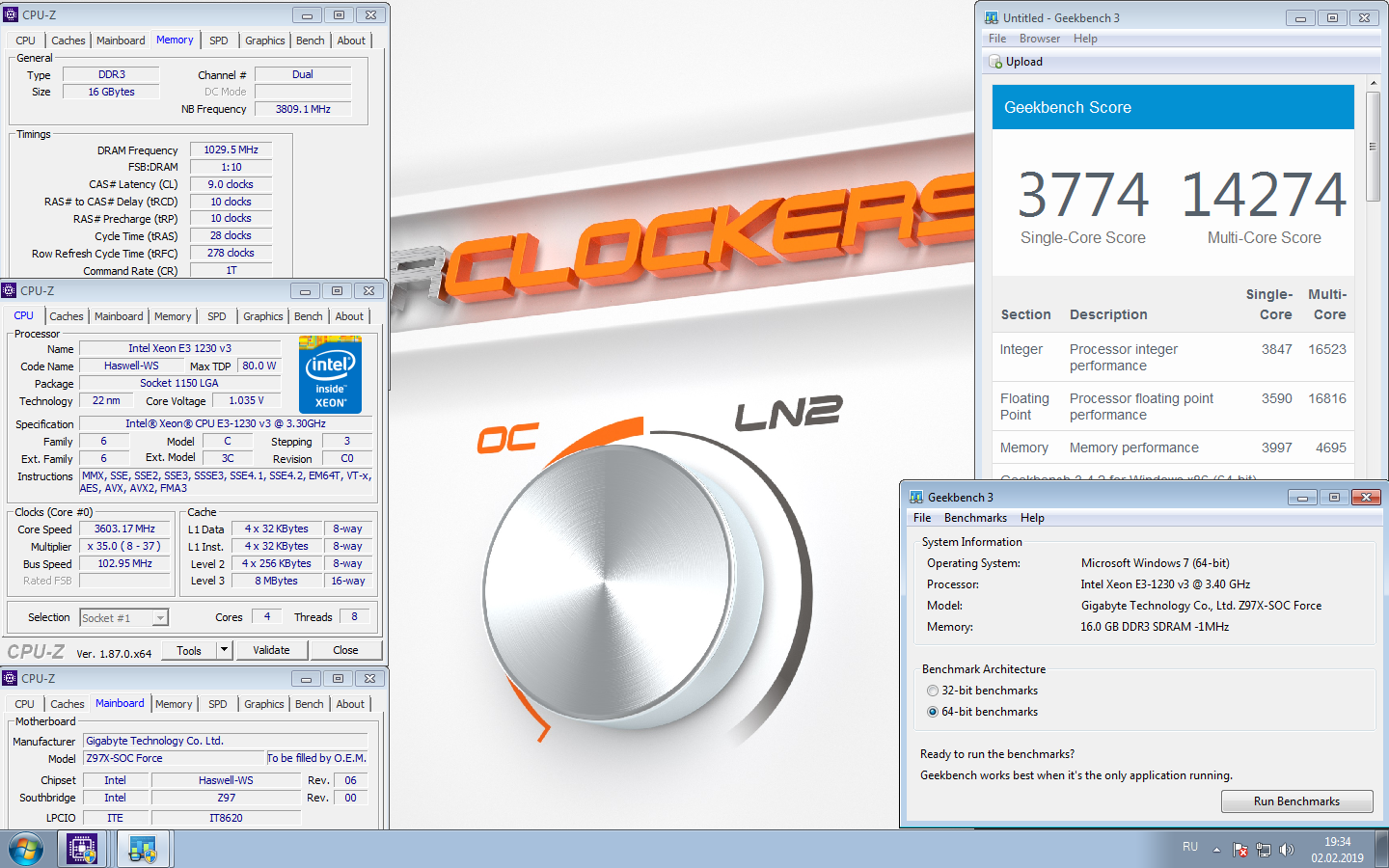Open Benchmarks menu in Geekbench 3
Viewport: 1389px width, 868px height.
pyautogui.click(x=975, y=518)
